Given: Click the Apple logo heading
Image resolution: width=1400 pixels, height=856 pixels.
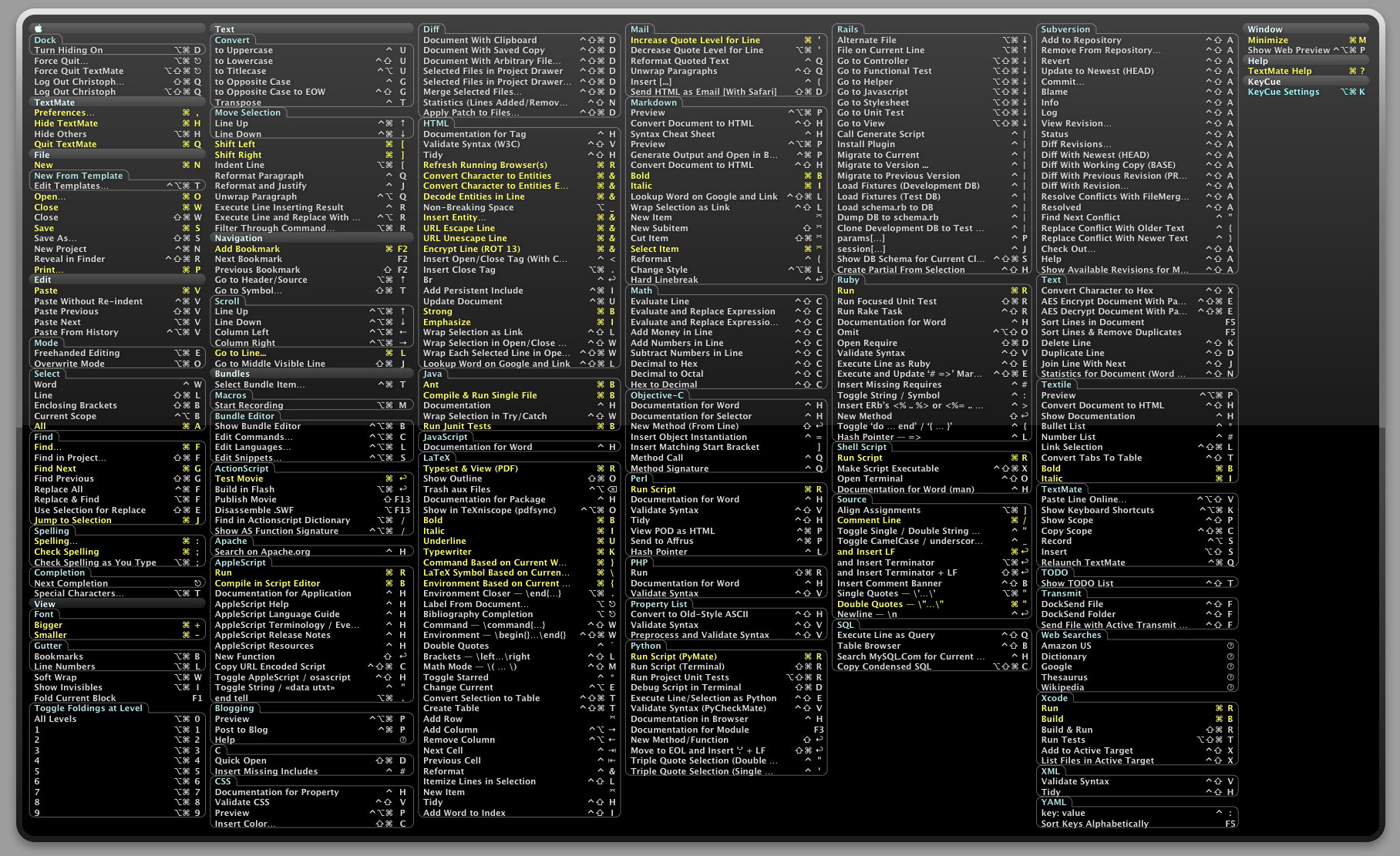Looking at the screenshot, I should (39, 29).
